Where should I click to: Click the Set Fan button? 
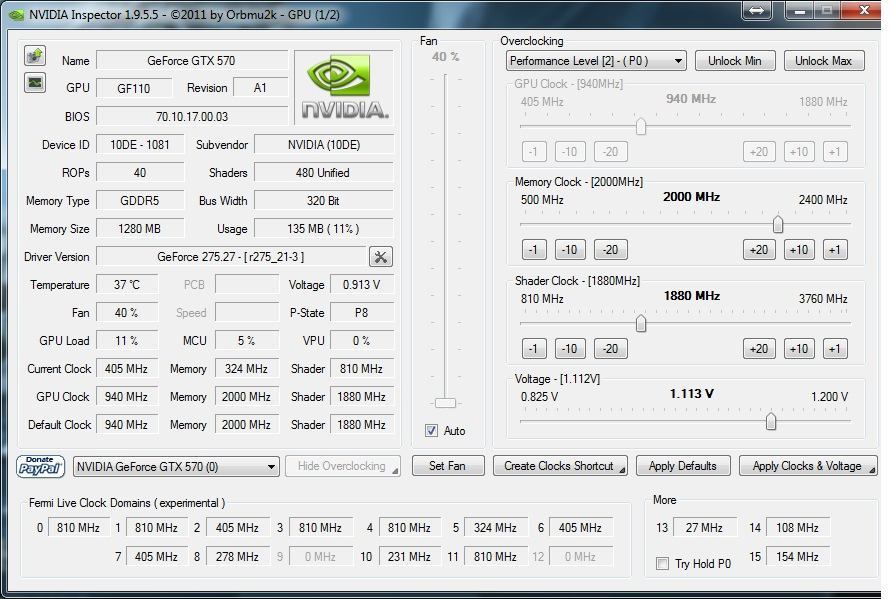point(448,466)
